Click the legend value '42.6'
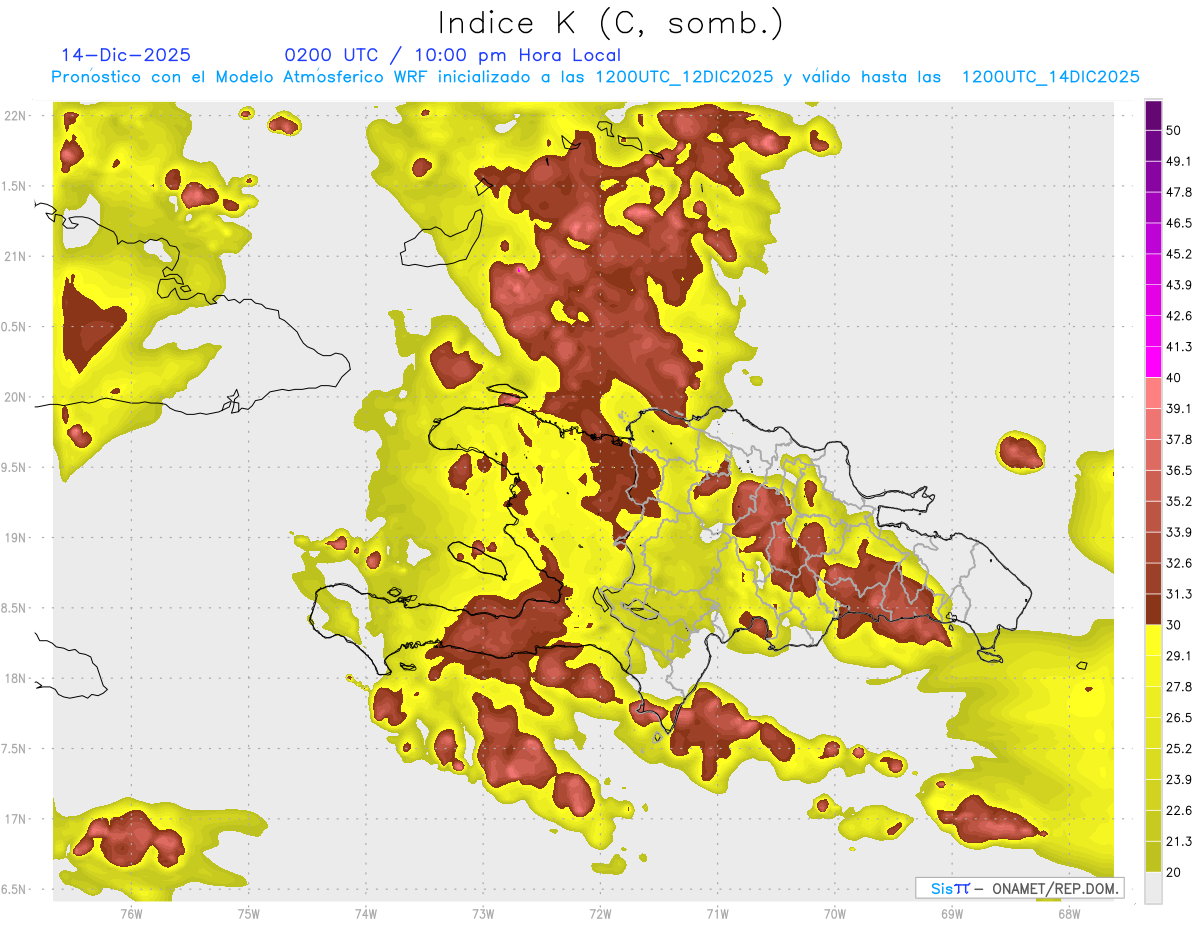 tap(1179, 316)
